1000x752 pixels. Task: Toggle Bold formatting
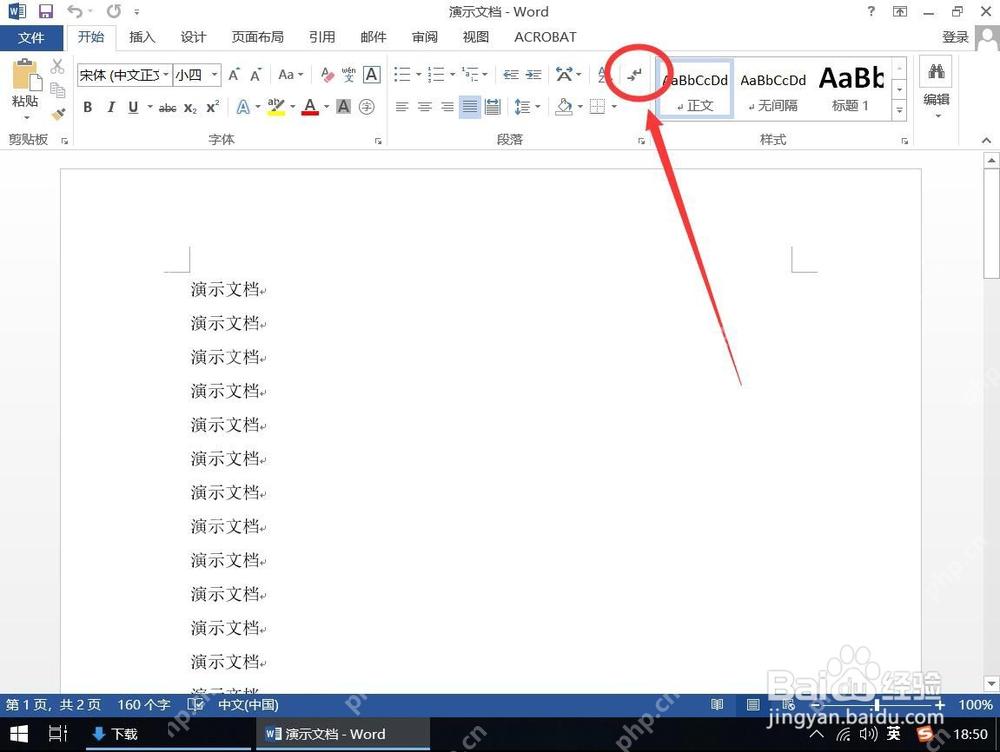coord(88,107)
